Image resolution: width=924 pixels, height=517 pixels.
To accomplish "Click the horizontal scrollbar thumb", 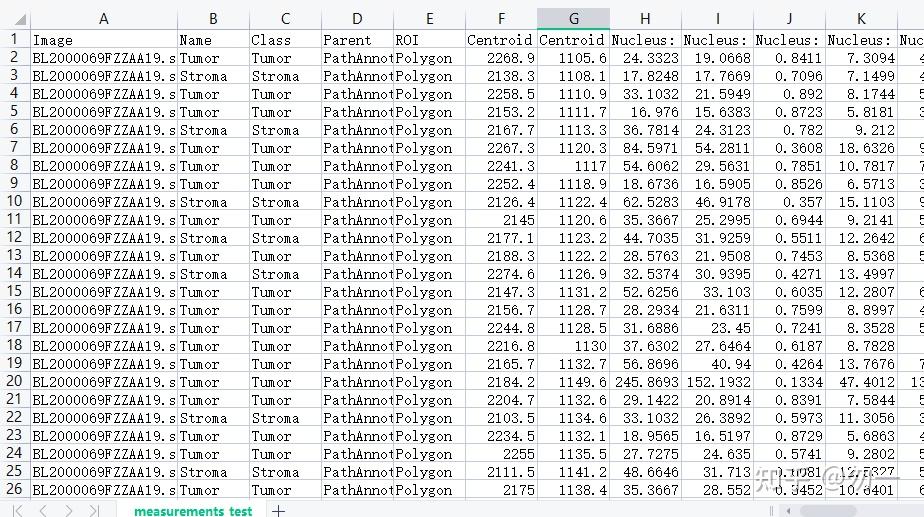I will (x=828, y=511).
